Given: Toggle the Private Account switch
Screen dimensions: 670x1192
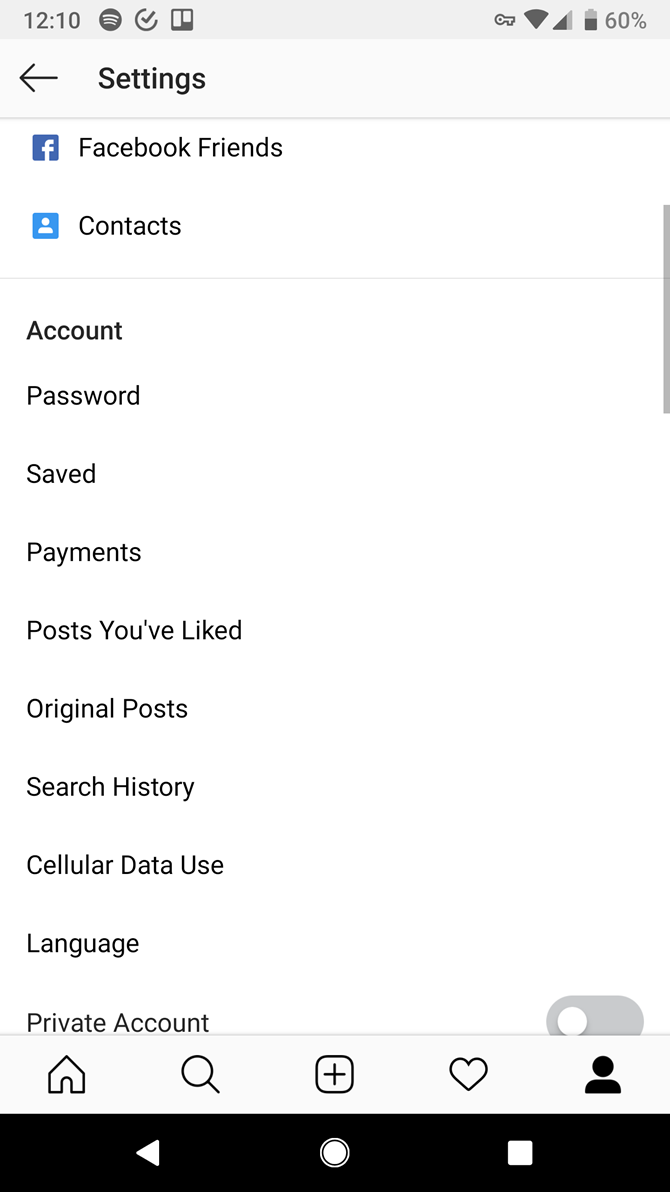Looking at the screenshot, I should [x=594, y=1018].
